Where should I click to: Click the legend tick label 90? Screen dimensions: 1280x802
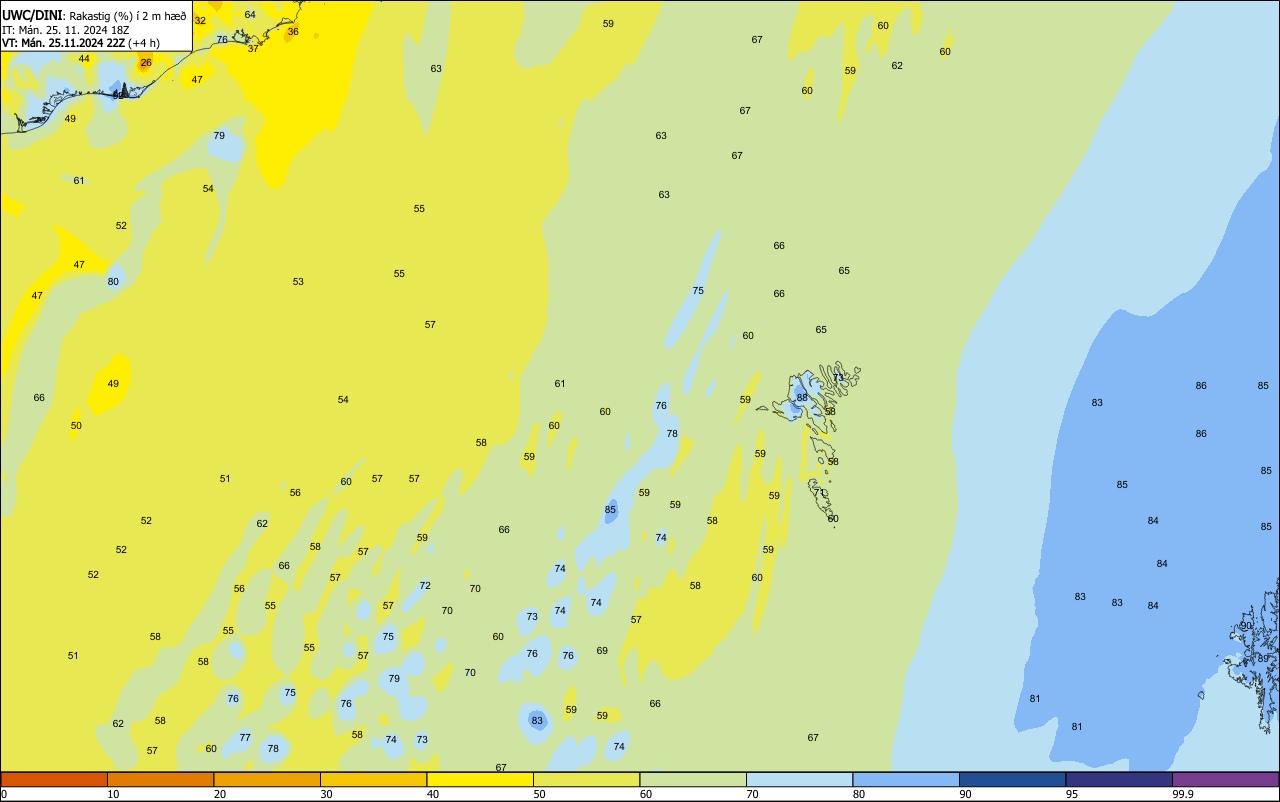[966, 794]
